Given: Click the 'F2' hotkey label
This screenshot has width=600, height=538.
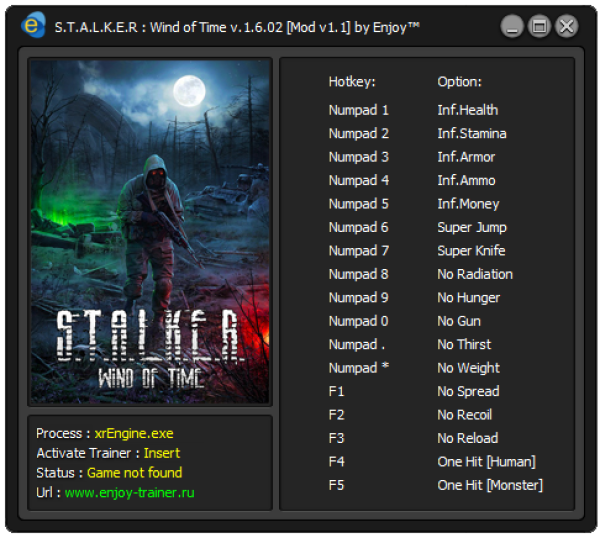Looking at the screenshot, I should [x=336, y=415].
